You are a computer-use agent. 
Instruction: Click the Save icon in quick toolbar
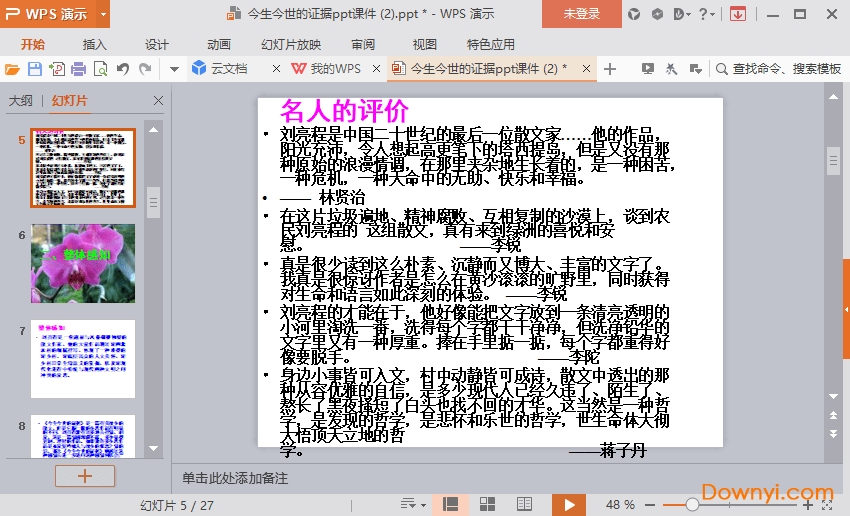35,69
